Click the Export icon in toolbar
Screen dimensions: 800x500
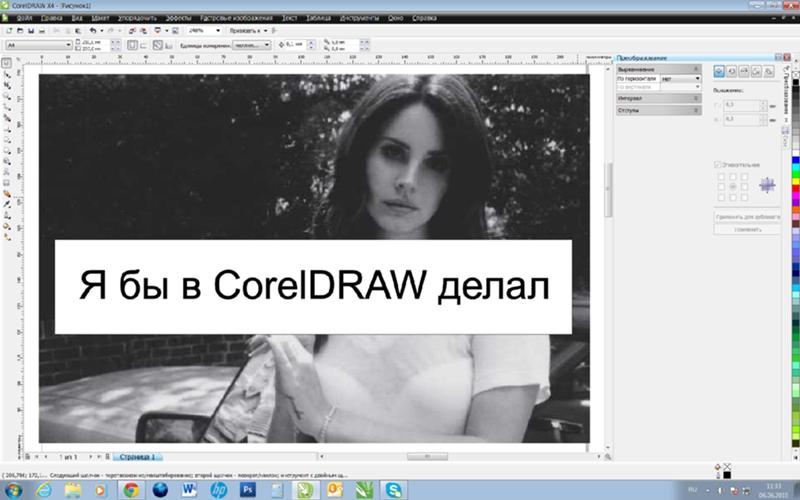[x=143, y=31]
